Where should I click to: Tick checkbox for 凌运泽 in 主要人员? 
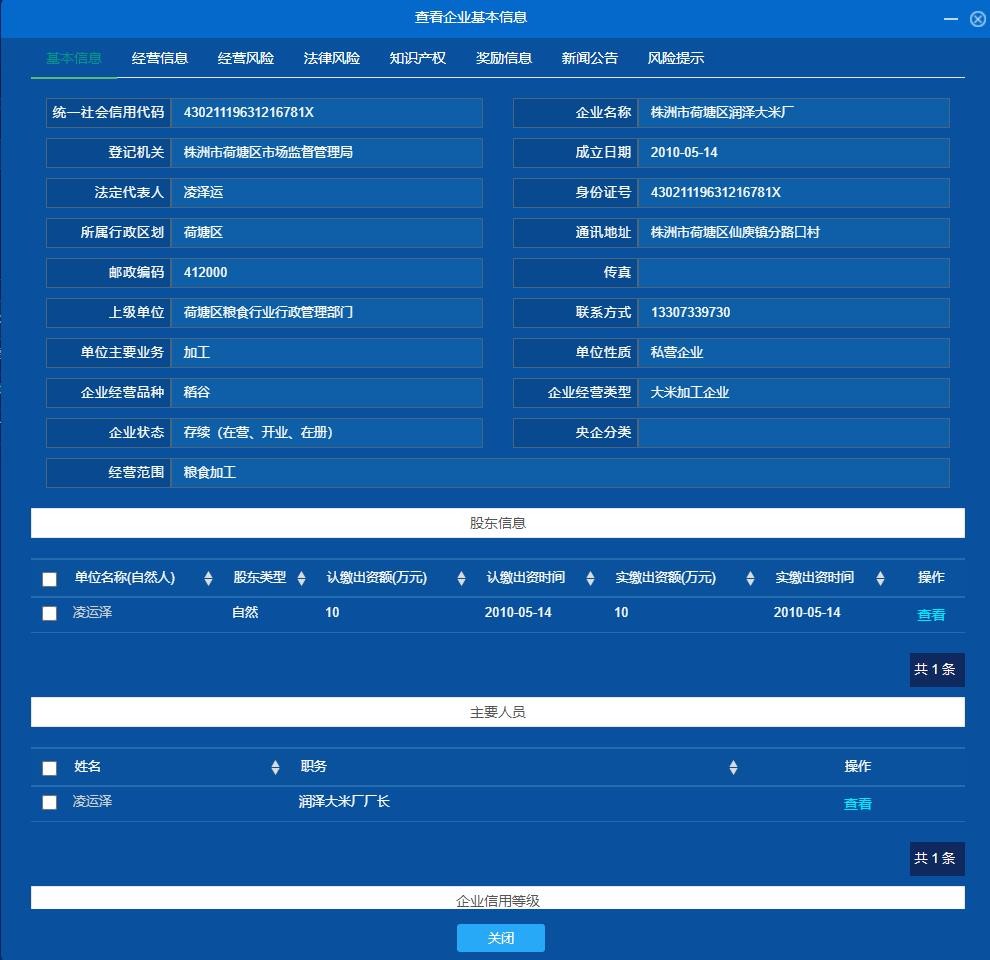[x=49, y=802]
